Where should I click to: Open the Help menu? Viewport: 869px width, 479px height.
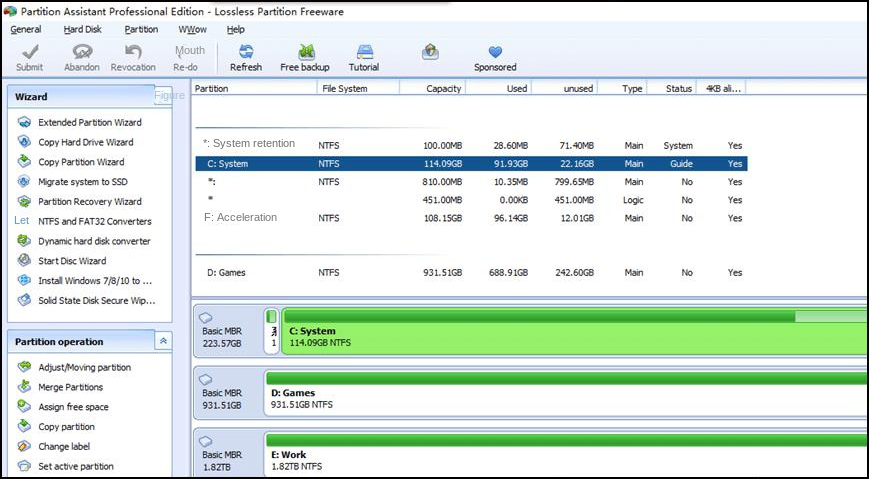point(236,29)
